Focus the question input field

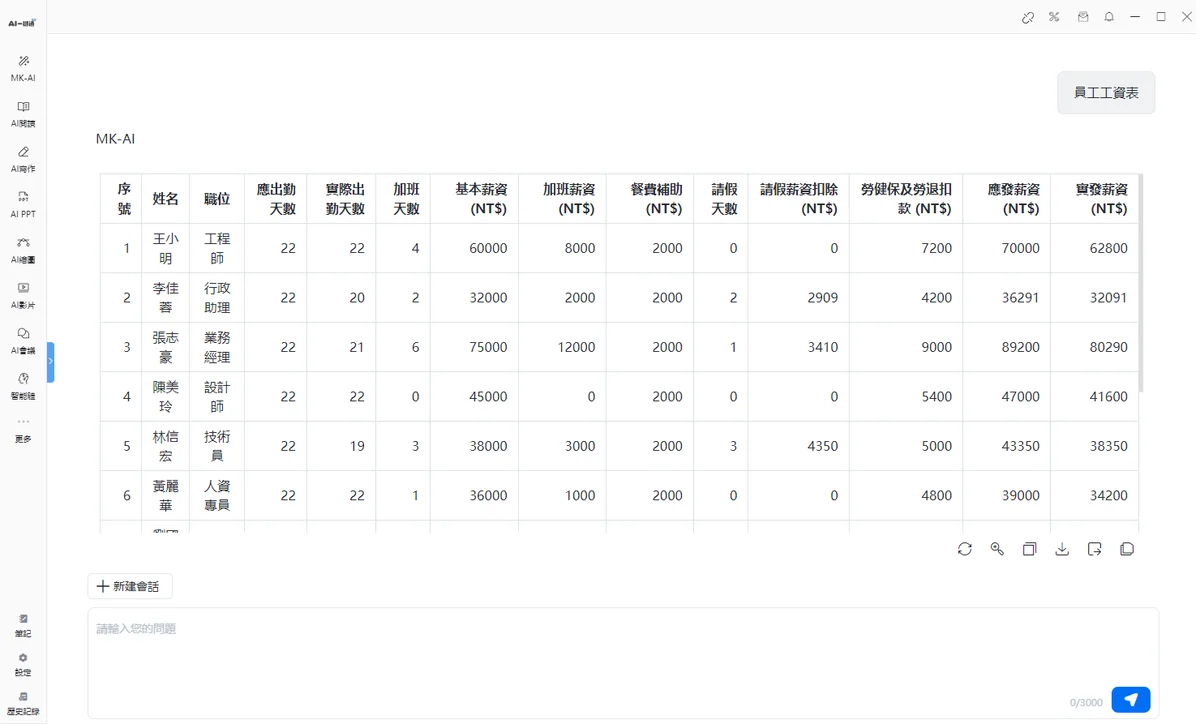coord(623,662)
